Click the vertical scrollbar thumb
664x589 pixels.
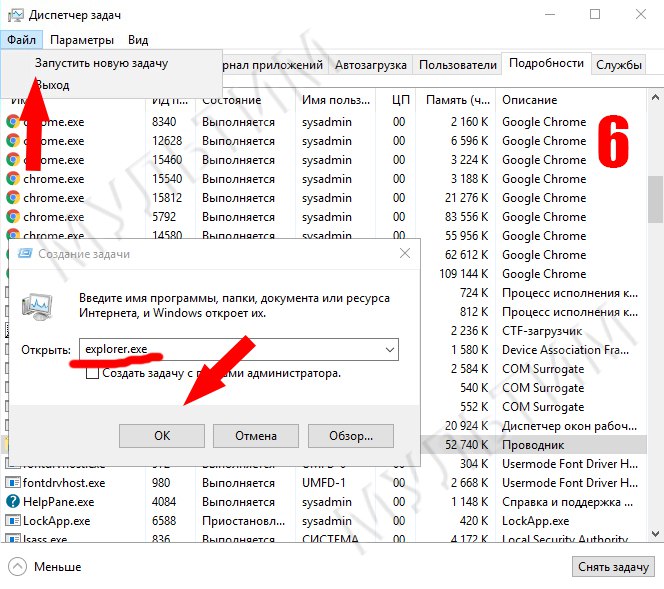[655, 199]
